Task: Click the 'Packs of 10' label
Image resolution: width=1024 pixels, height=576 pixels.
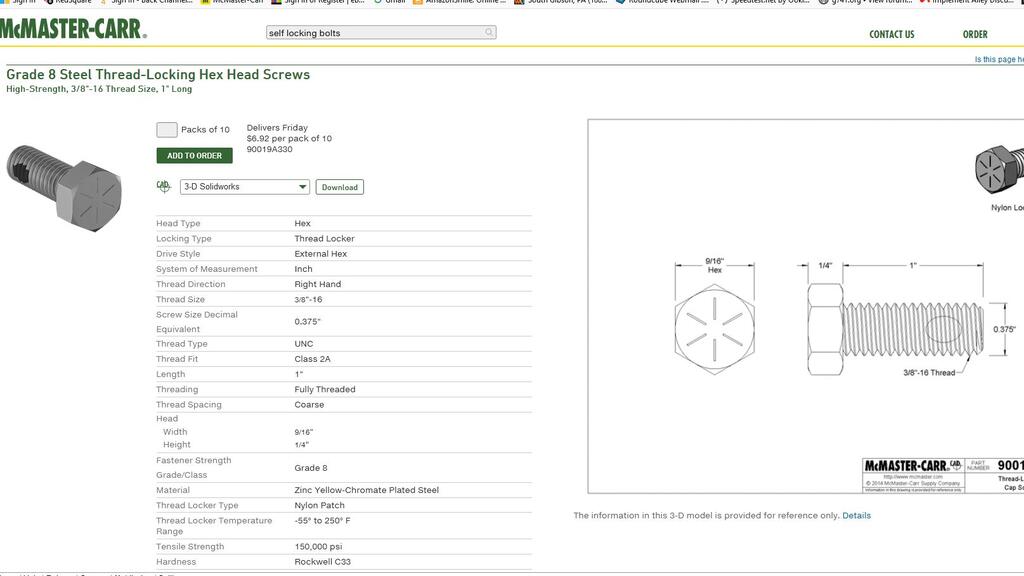Action: pyautogui.click(x=205, y=129)
